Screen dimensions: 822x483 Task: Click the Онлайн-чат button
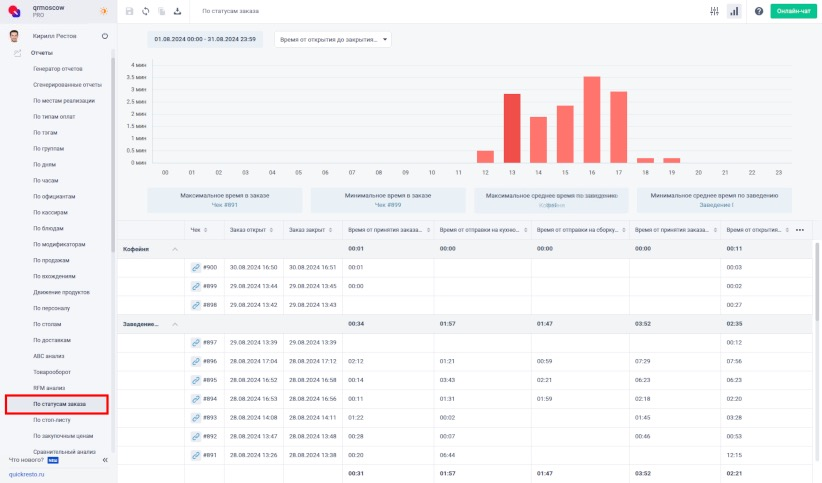tap(793, 11)
